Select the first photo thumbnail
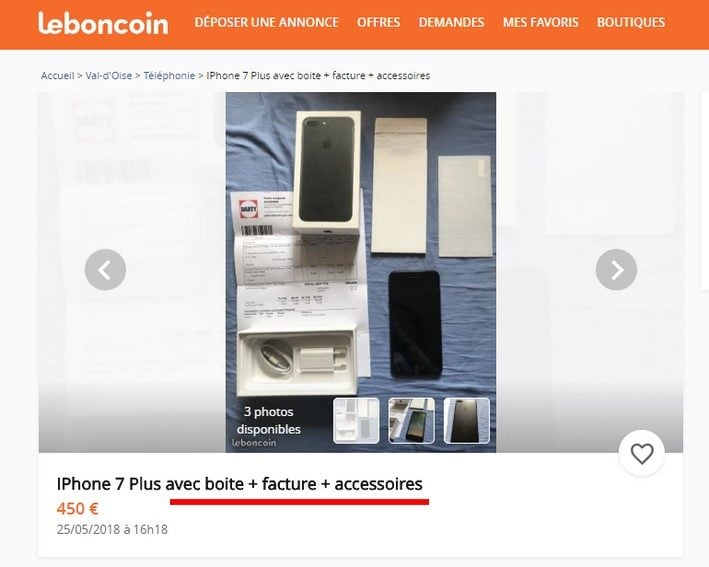Viewport: 709px width, 567px height. click(356, 421)
